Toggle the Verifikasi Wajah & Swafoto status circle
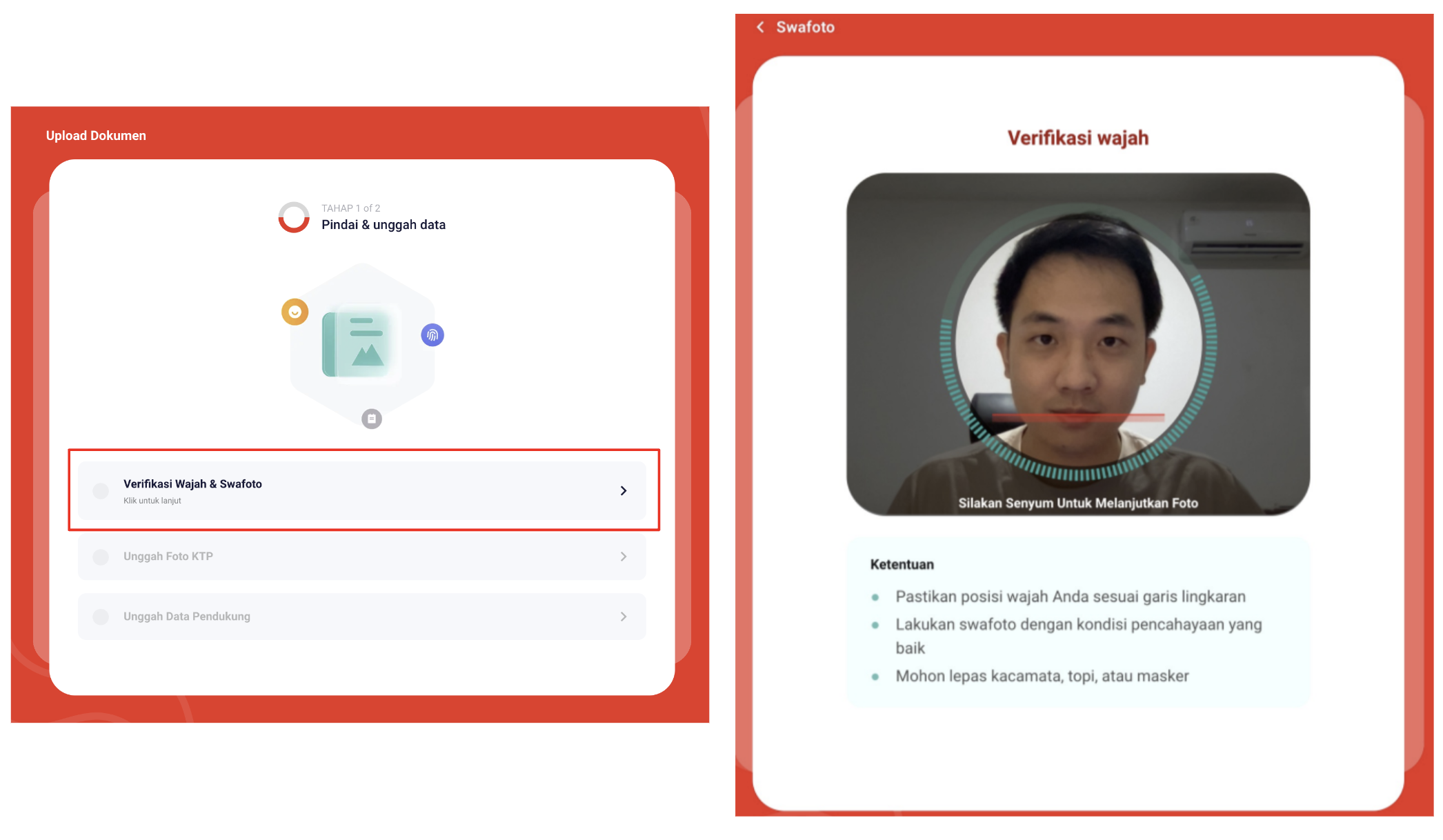 click(x=101, y=491)
